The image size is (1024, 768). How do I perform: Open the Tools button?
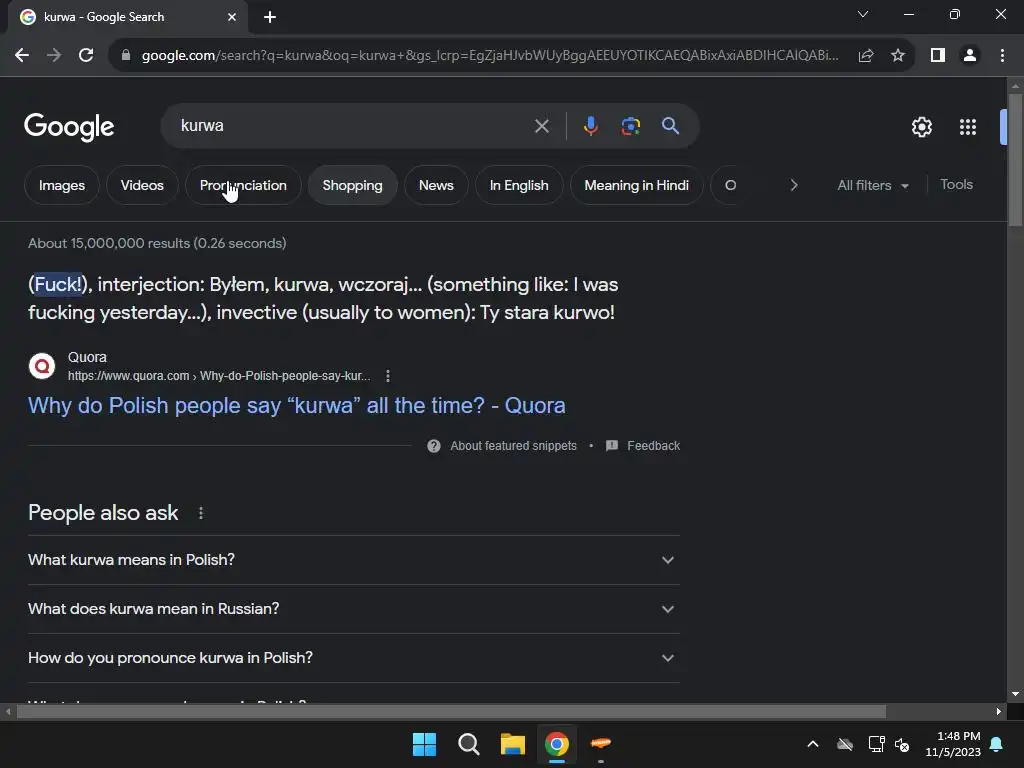coord(956,185)
